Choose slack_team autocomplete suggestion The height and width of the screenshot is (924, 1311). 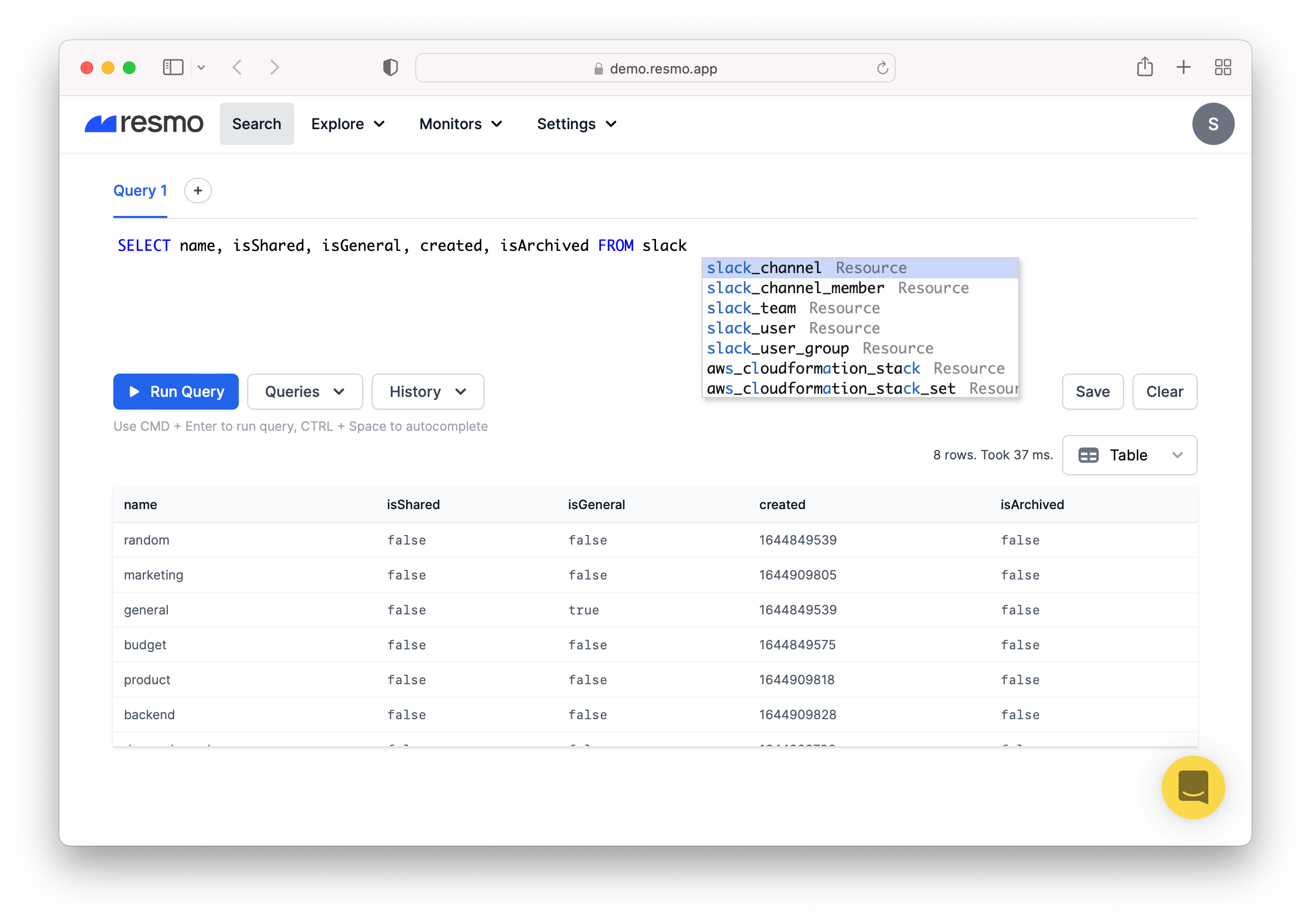click(860, 307)
